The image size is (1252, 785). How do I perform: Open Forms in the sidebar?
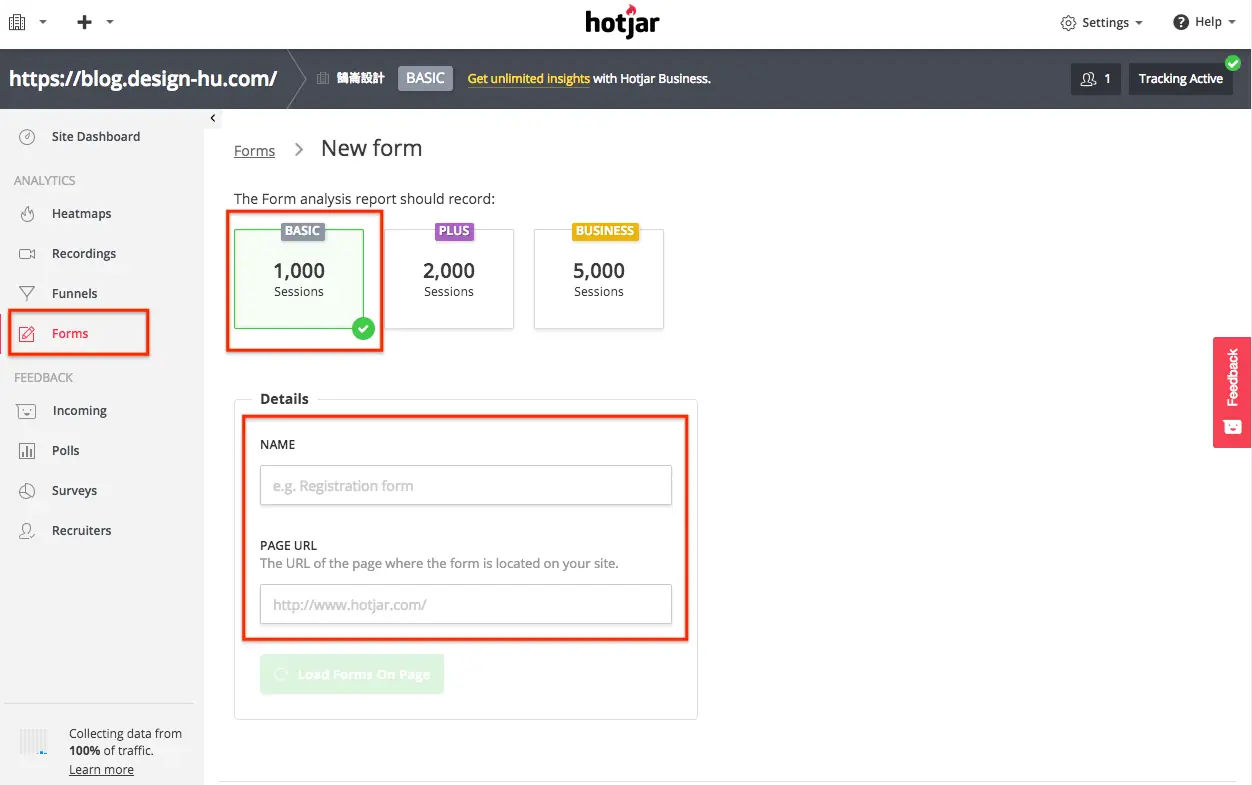pos(70,333)
